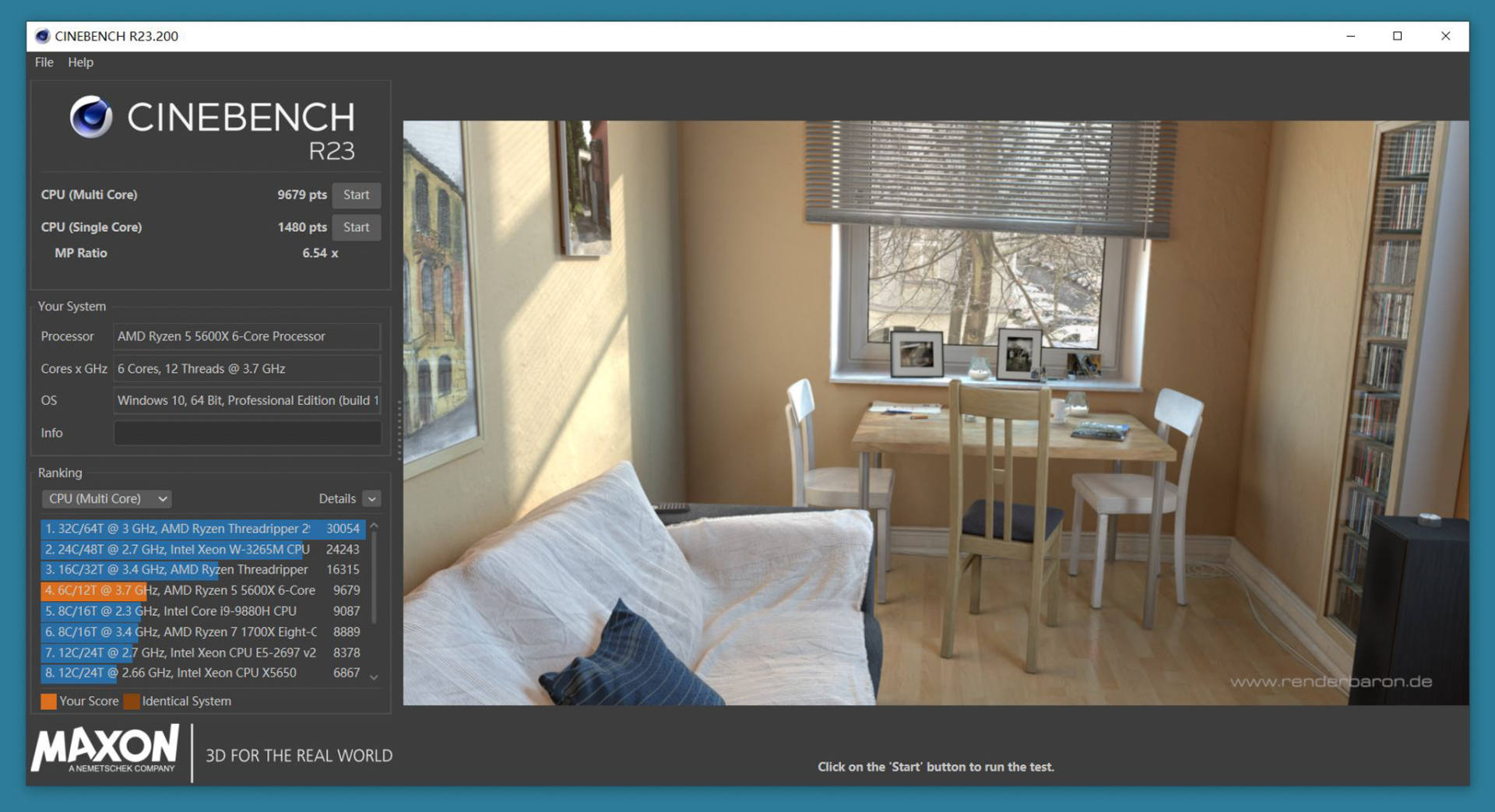Open the Help menu

click(80, 62)
